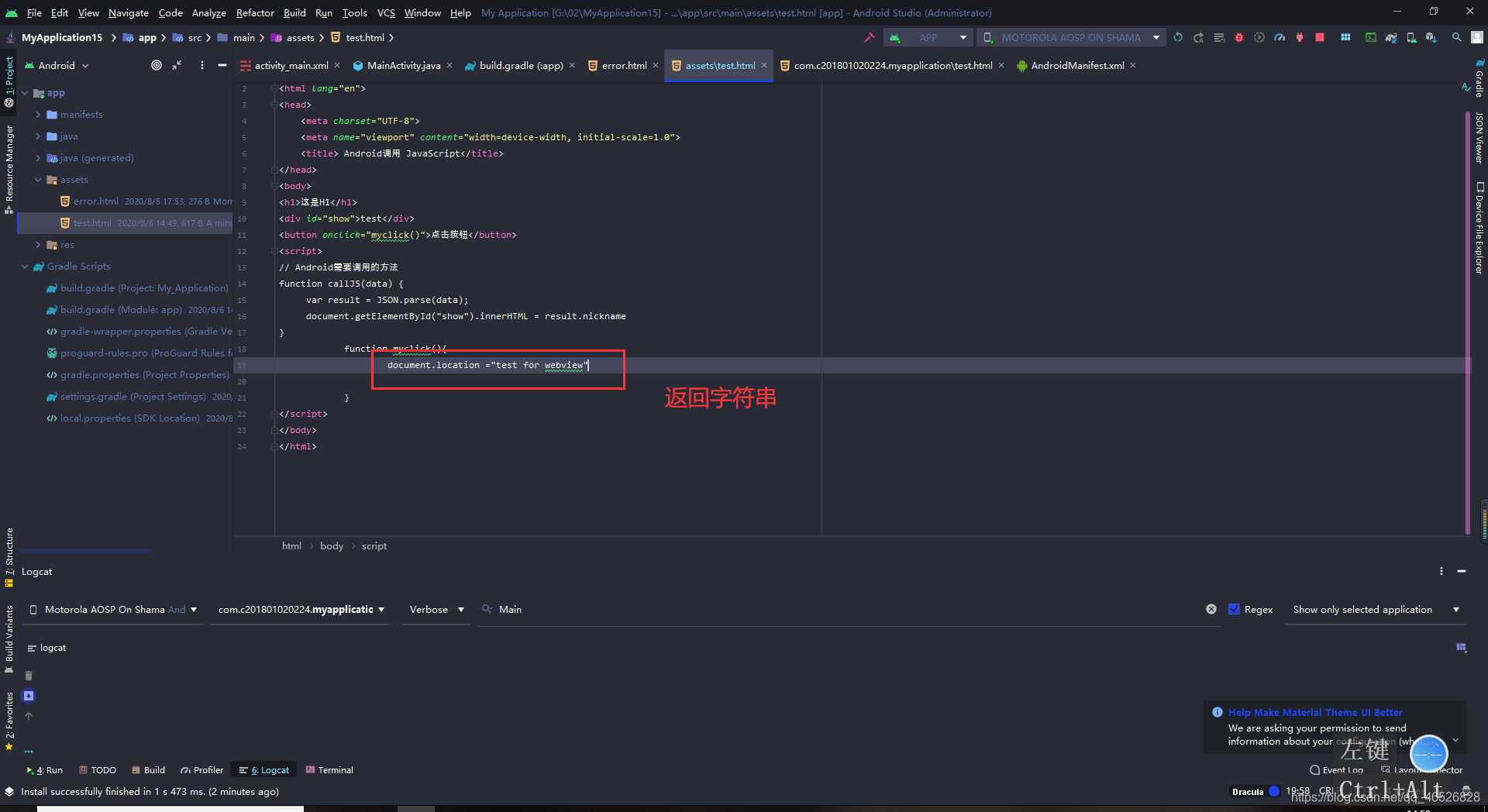Screen dimensions: 1488x812
Task: Click Run Anything terminal icon in toolbar
Action: coord(1371,37)
